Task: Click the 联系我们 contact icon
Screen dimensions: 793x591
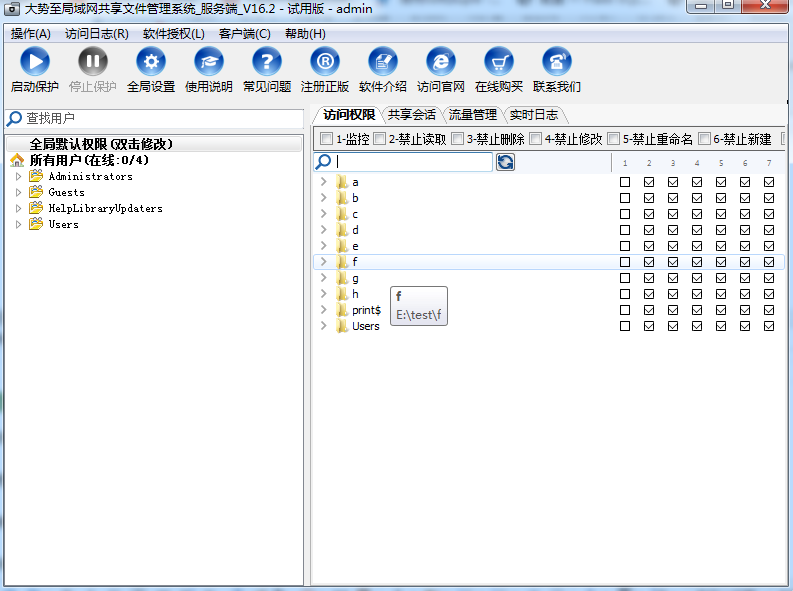Action: click(557, 62)
